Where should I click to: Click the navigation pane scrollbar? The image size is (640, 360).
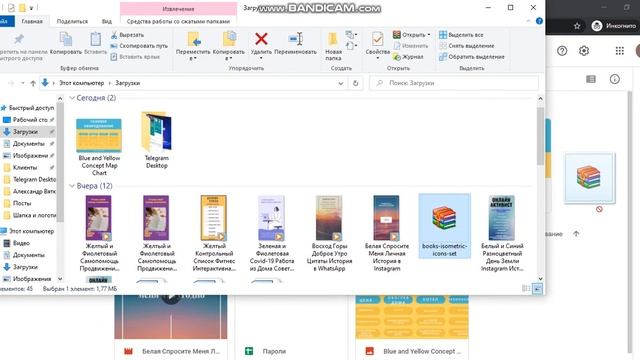point(60,161)
